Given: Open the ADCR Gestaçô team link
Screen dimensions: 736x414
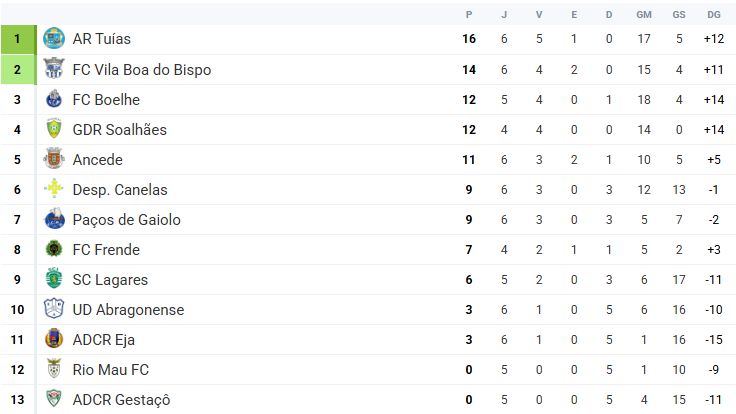Looking at the screenshot, I should point(121,400).
